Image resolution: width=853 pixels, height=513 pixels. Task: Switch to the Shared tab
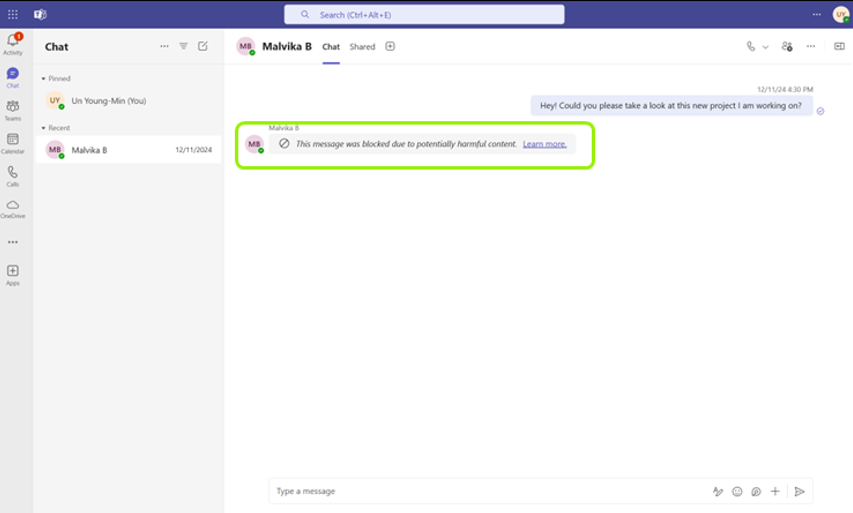(362, 47)
